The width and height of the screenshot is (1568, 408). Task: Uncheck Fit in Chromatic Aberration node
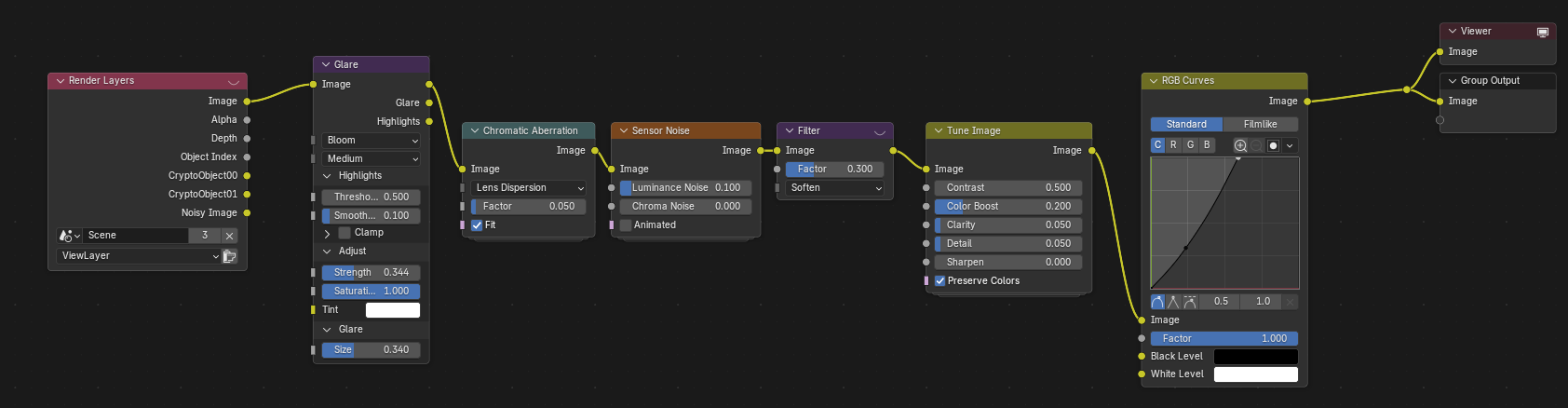(x=477, y=225)
